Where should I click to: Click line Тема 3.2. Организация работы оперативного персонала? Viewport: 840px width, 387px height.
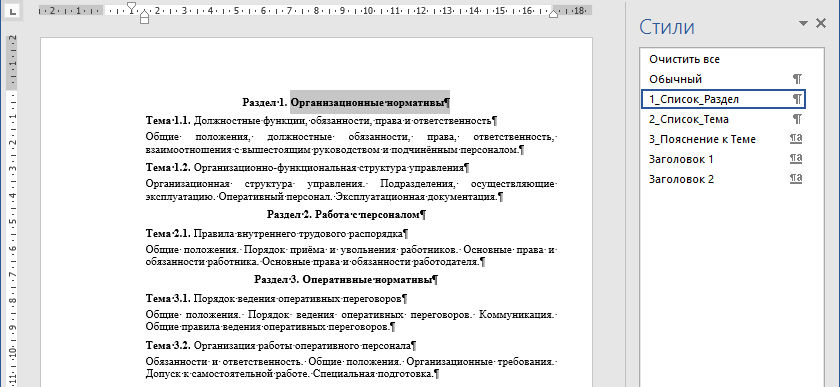click(281, 345)
